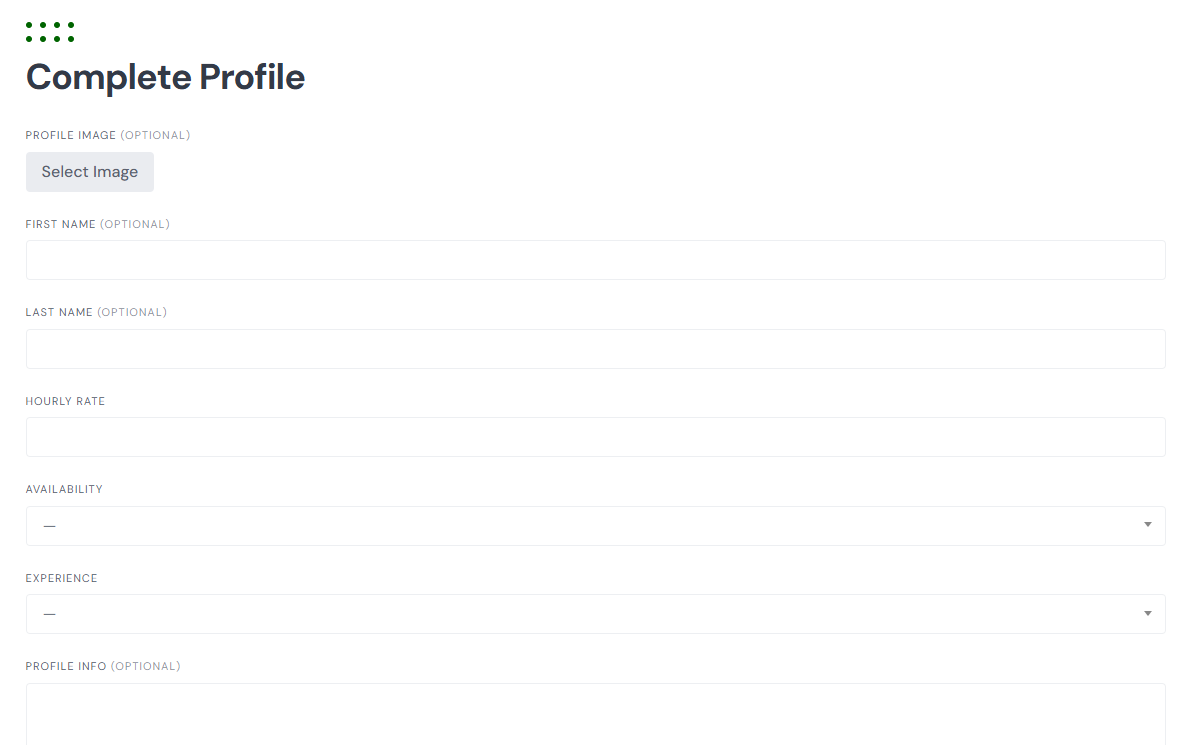This screenshot has height=745, width=1181.
Task: Open the Availability dropdown field
Action: click(x=595, y=526)
